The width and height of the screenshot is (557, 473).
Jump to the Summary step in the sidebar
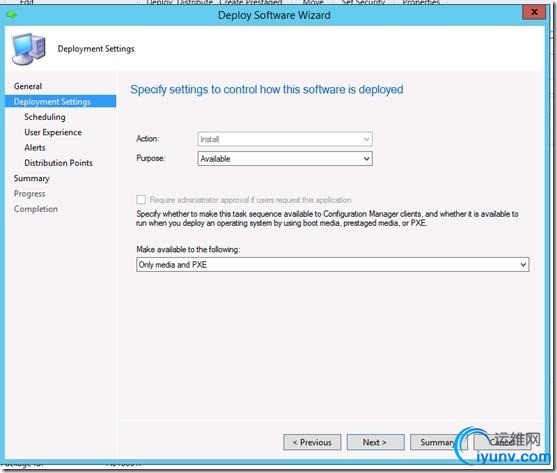click(x=31, y=178)
